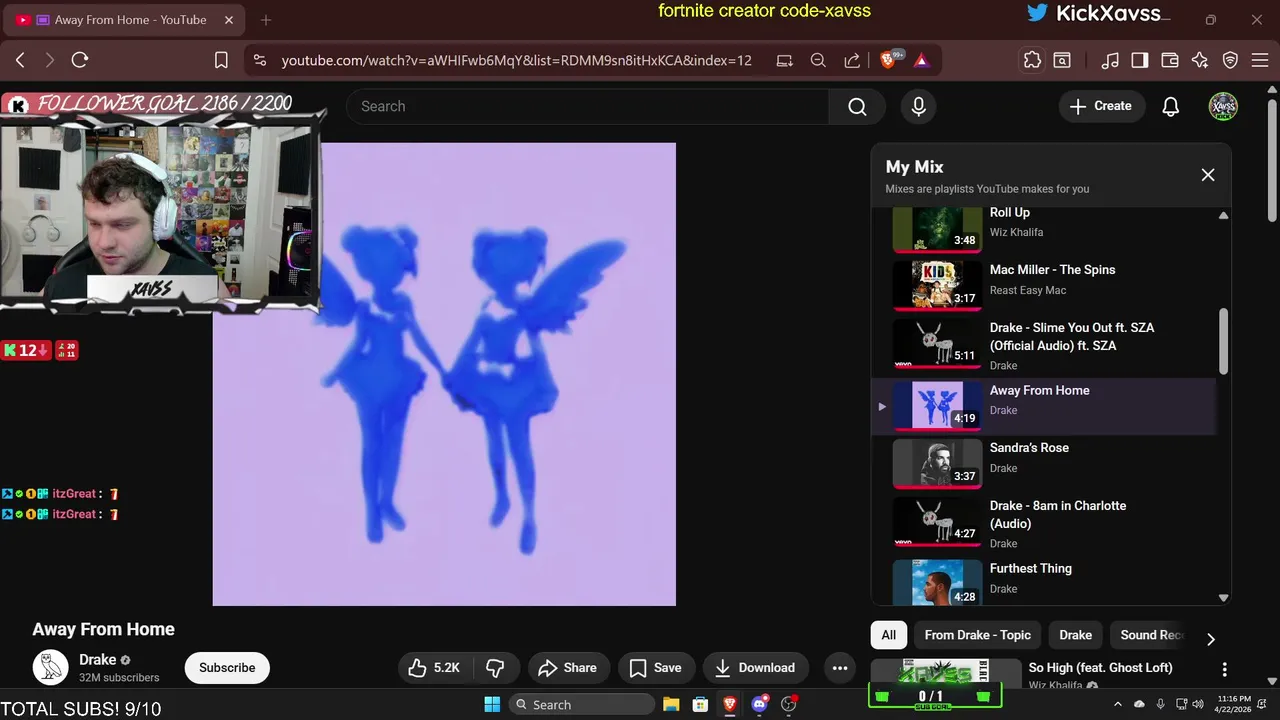Close the My Mix playlist panel

pyautogui.click(x=1208, y=175)
